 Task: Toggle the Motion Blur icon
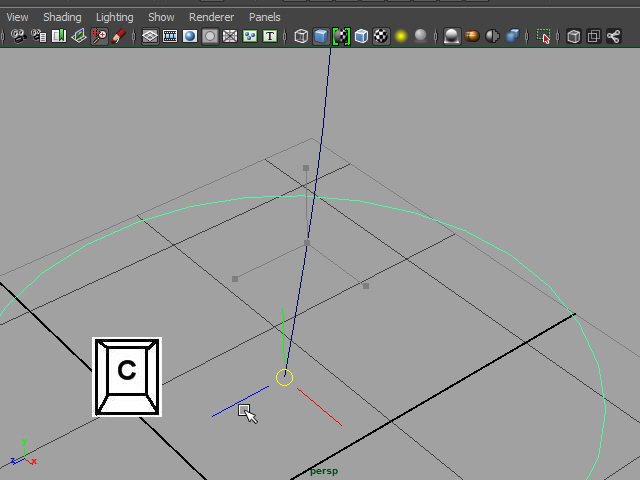click(472, 36)
